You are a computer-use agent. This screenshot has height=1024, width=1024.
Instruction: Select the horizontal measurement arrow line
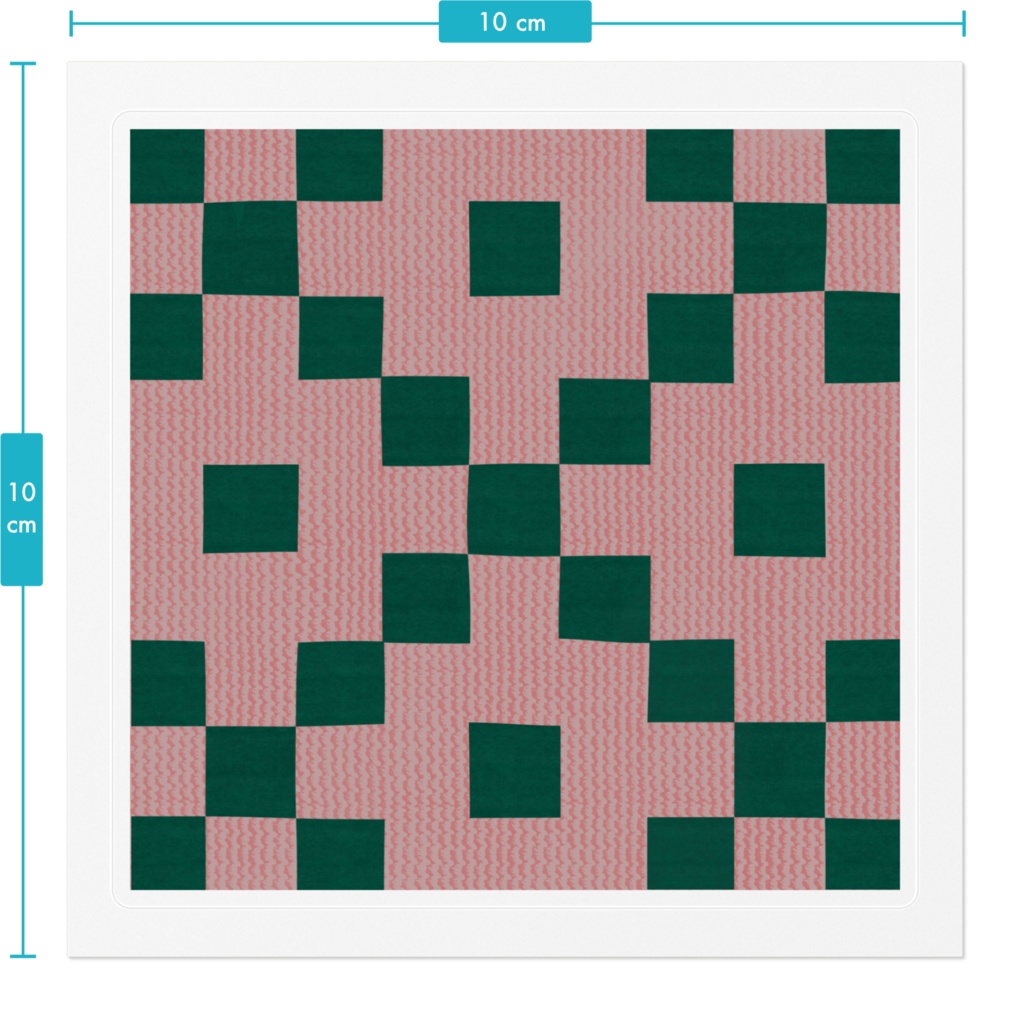pyautogui.click(x=300, y=21)
